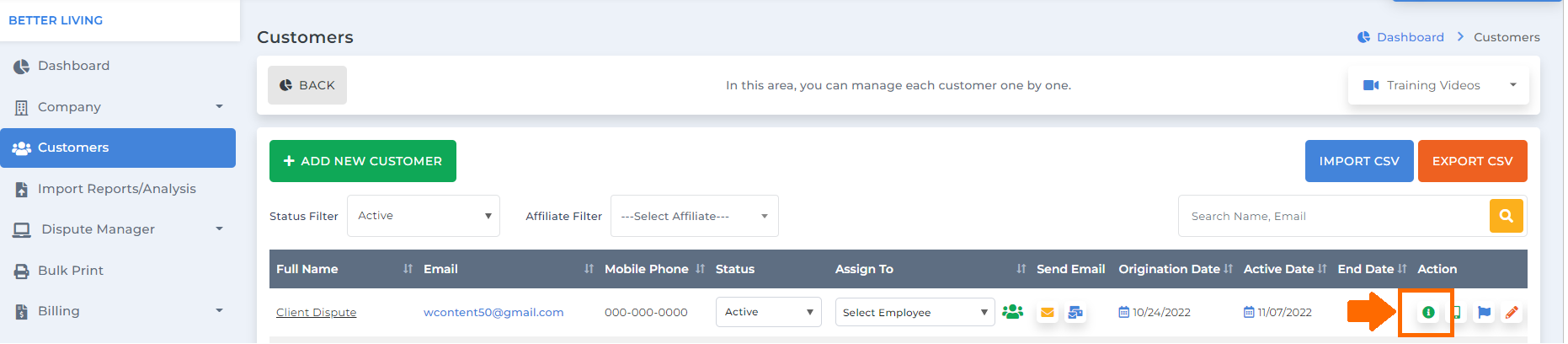Click the blue mail bulk icon
This screenshot has width=1568, height=344.
pyautogui.click(x=1075, y=312)
